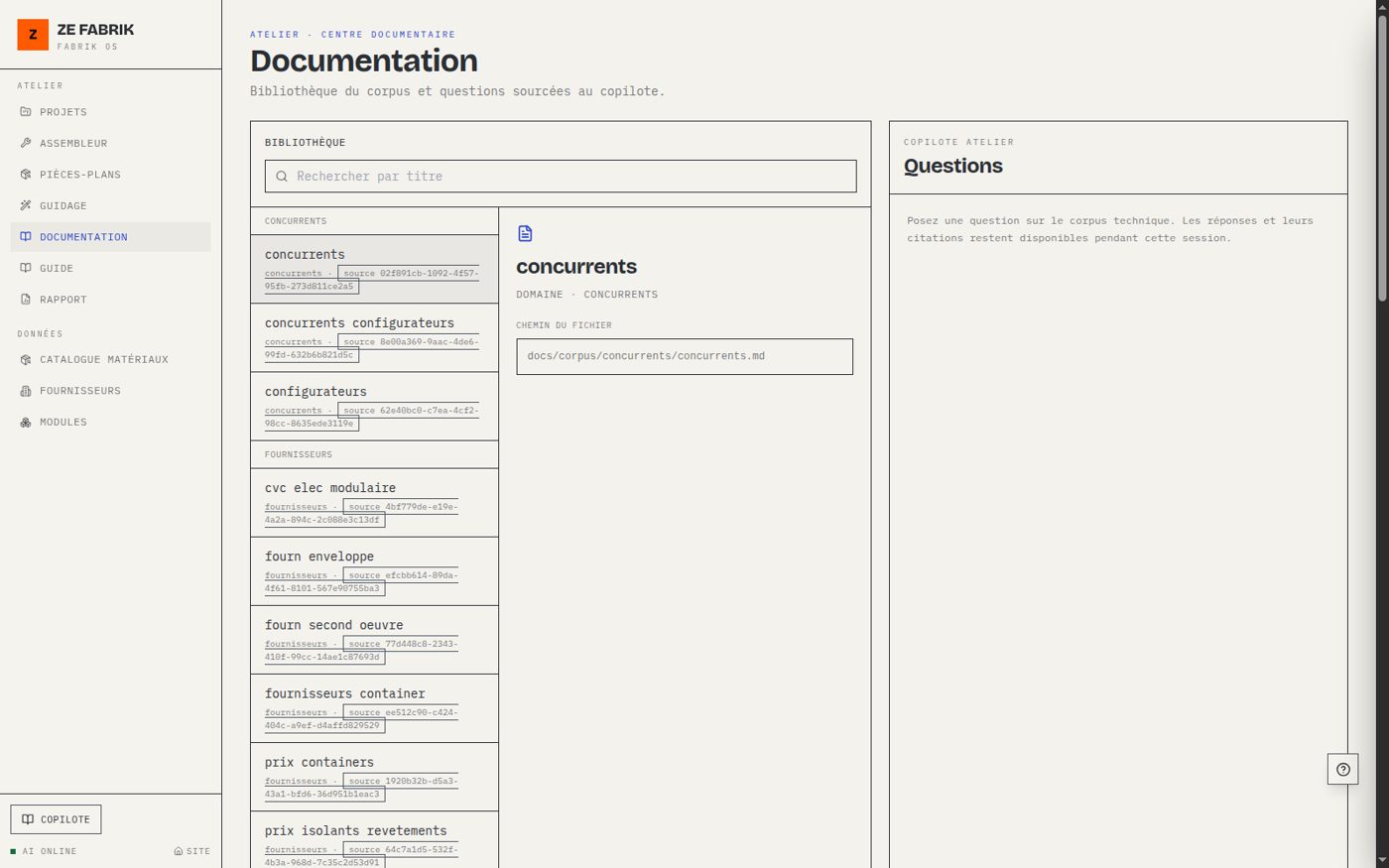
Task: Open fourn second oeuvre document
Action: 374,639
